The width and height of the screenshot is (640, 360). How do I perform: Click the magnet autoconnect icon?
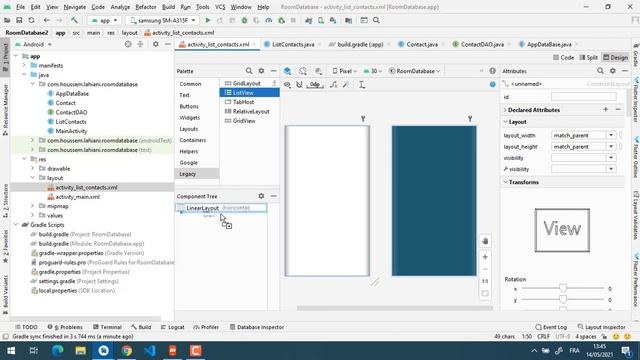click(x=299, y=84)
